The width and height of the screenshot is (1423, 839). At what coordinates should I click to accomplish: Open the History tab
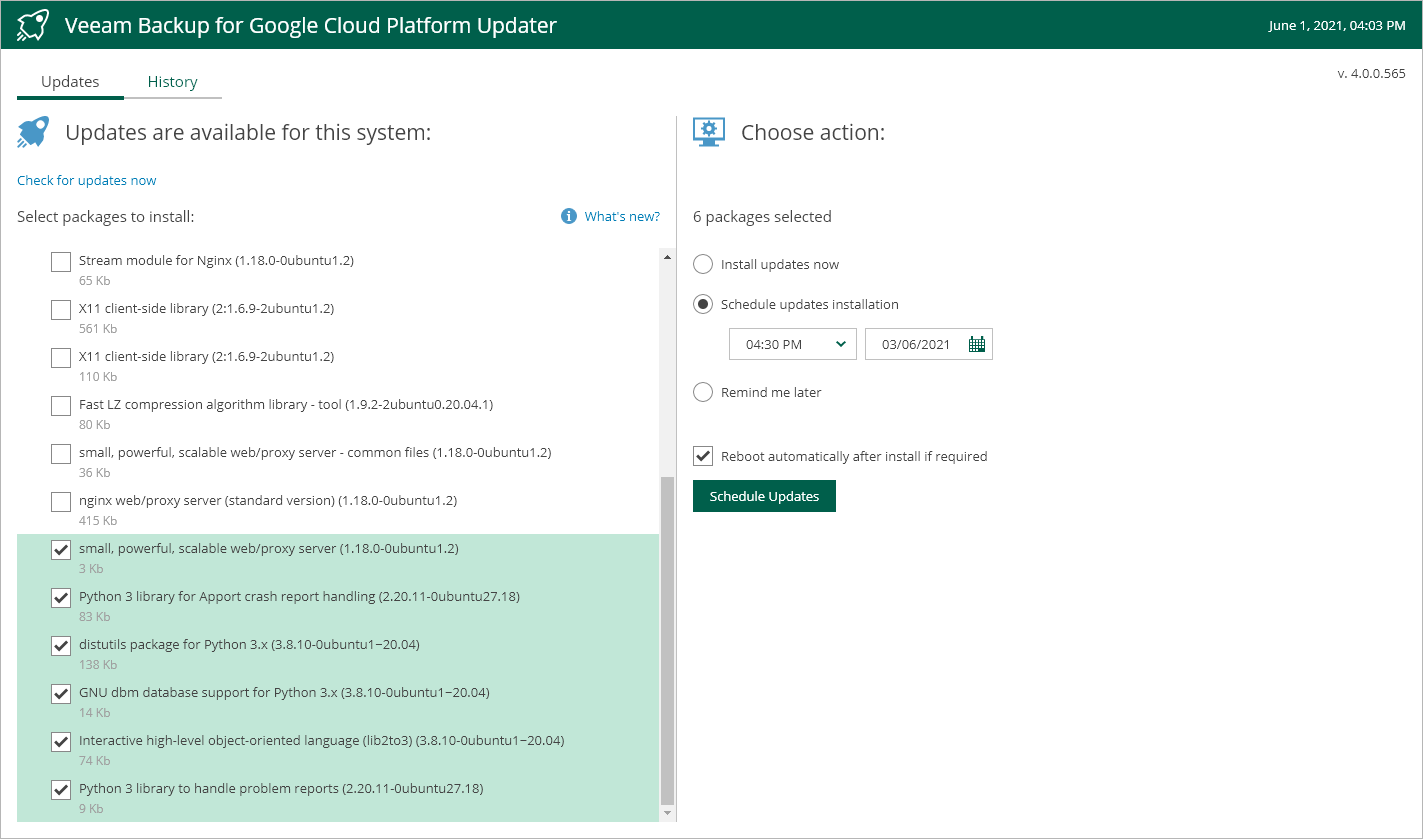[x=172, y=82]
